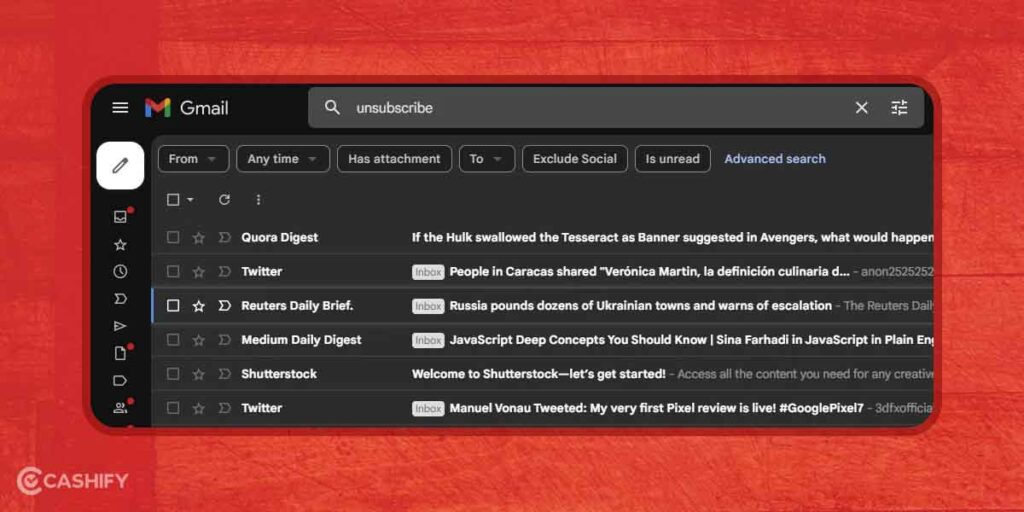This screenshot has height=512, width=1024.
Task: Star the Twitter Manuel Vonau email
Action: (199, 408)
